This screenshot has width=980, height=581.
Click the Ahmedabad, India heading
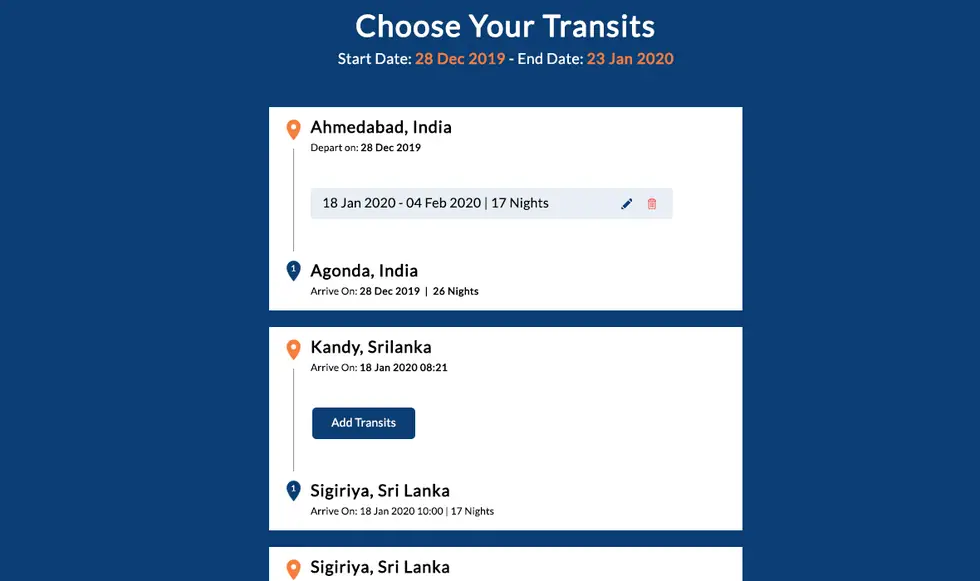[x=381, y=127]
